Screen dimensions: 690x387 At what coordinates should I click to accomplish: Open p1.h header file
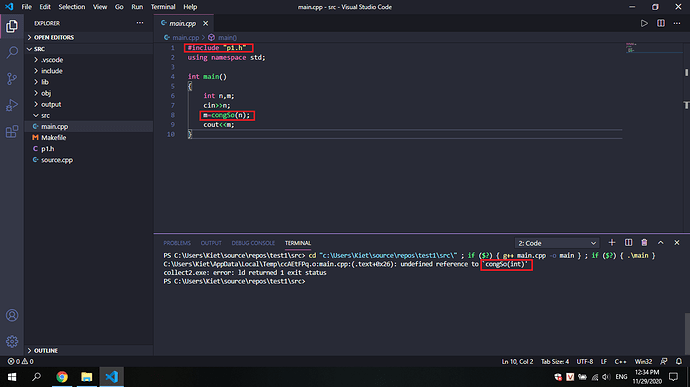click(89, 149)
